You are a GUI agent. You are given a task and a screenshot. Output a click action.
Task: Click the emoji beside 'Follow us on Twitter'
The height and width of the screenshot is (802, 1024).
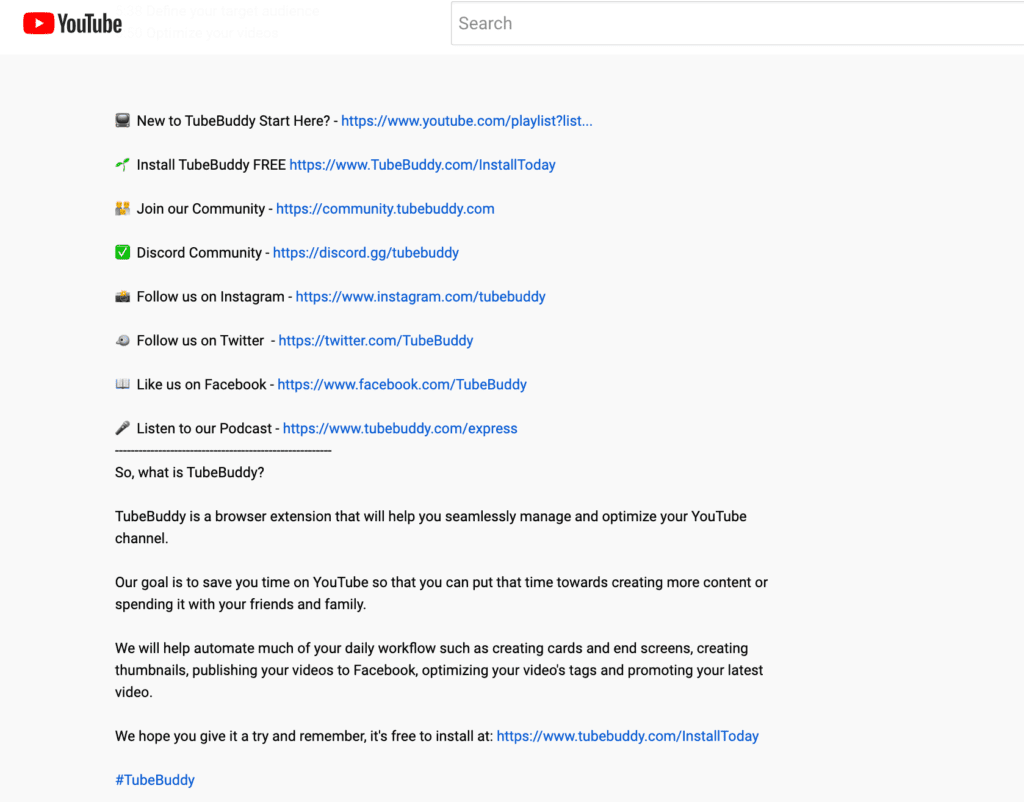coord(123,341)
